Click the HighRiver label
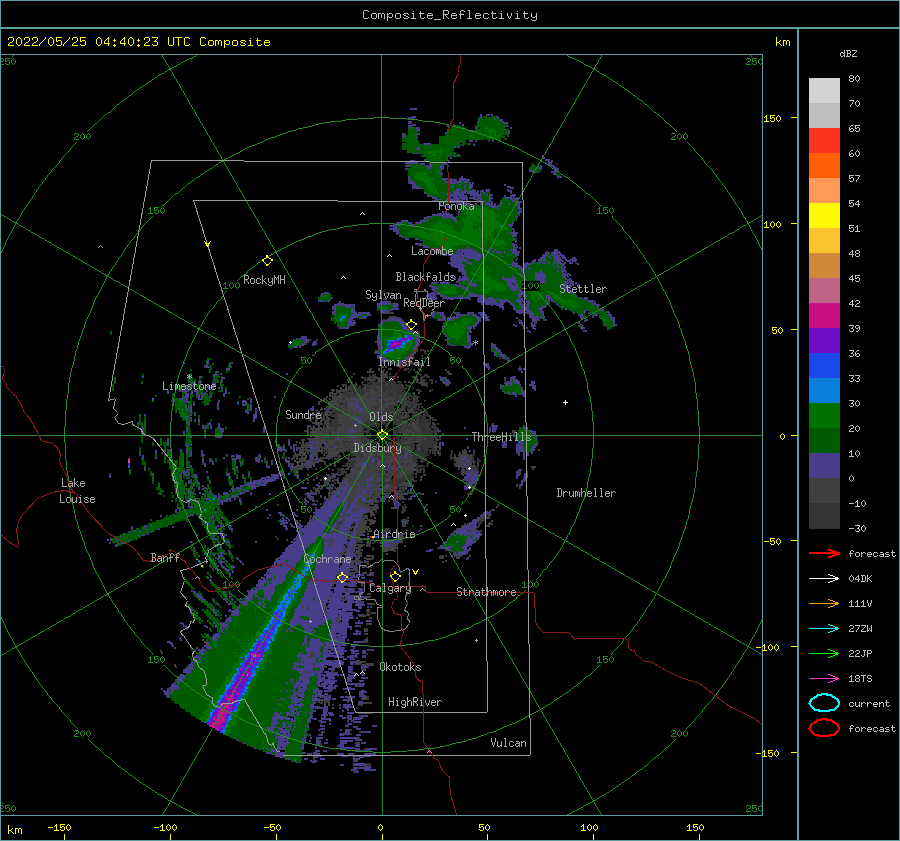The height and width of the screenshot is (841, 900). (x=415, y=702)
